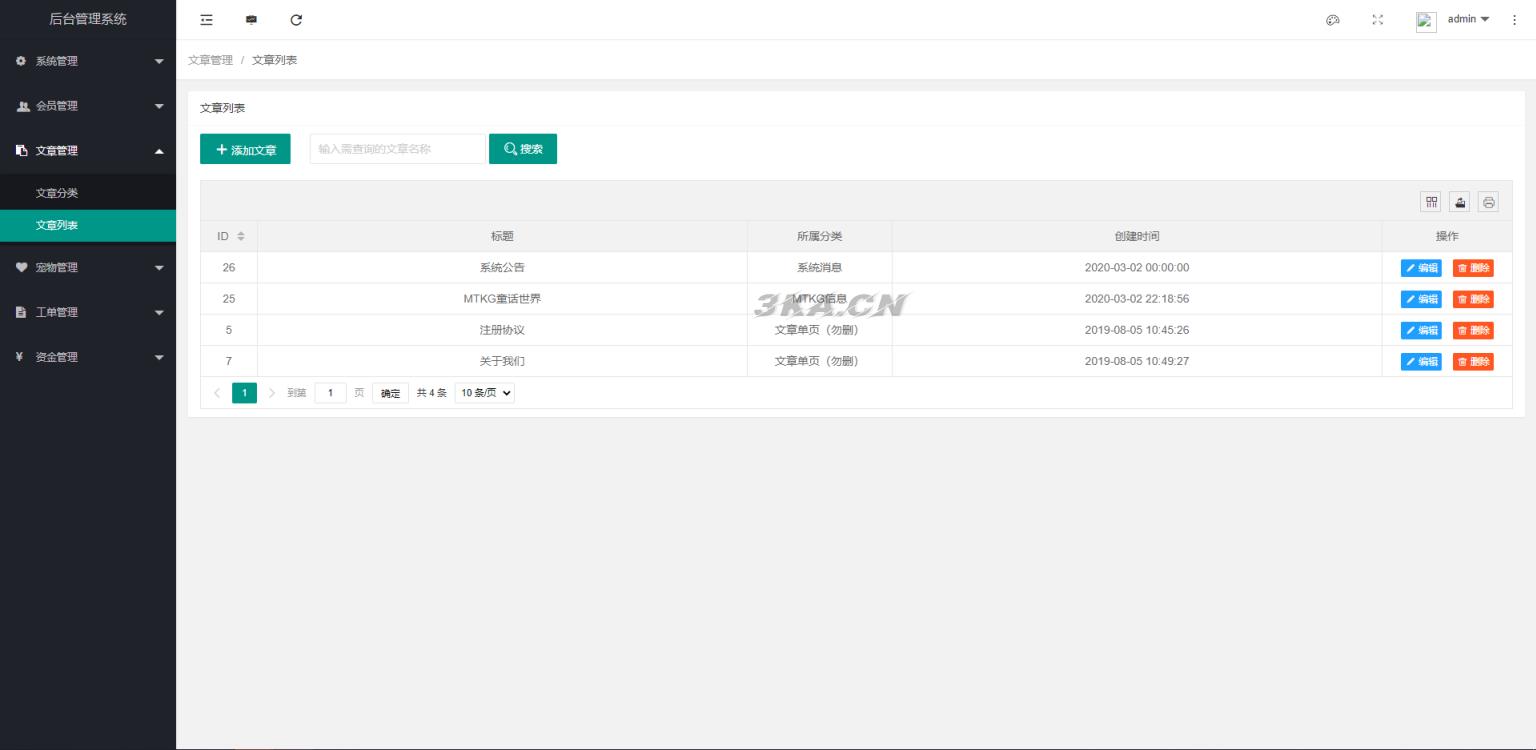Click the copy icon beside 文章管理
Viewport: 1536px width, 750px height.
(x=21, y=151)
